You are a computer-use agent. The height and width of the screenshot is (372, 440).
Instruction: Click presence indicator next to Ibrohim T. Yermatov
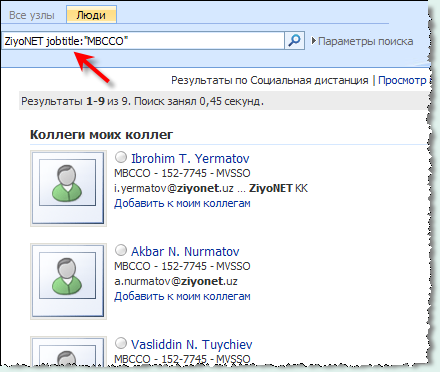coord(121,157)
